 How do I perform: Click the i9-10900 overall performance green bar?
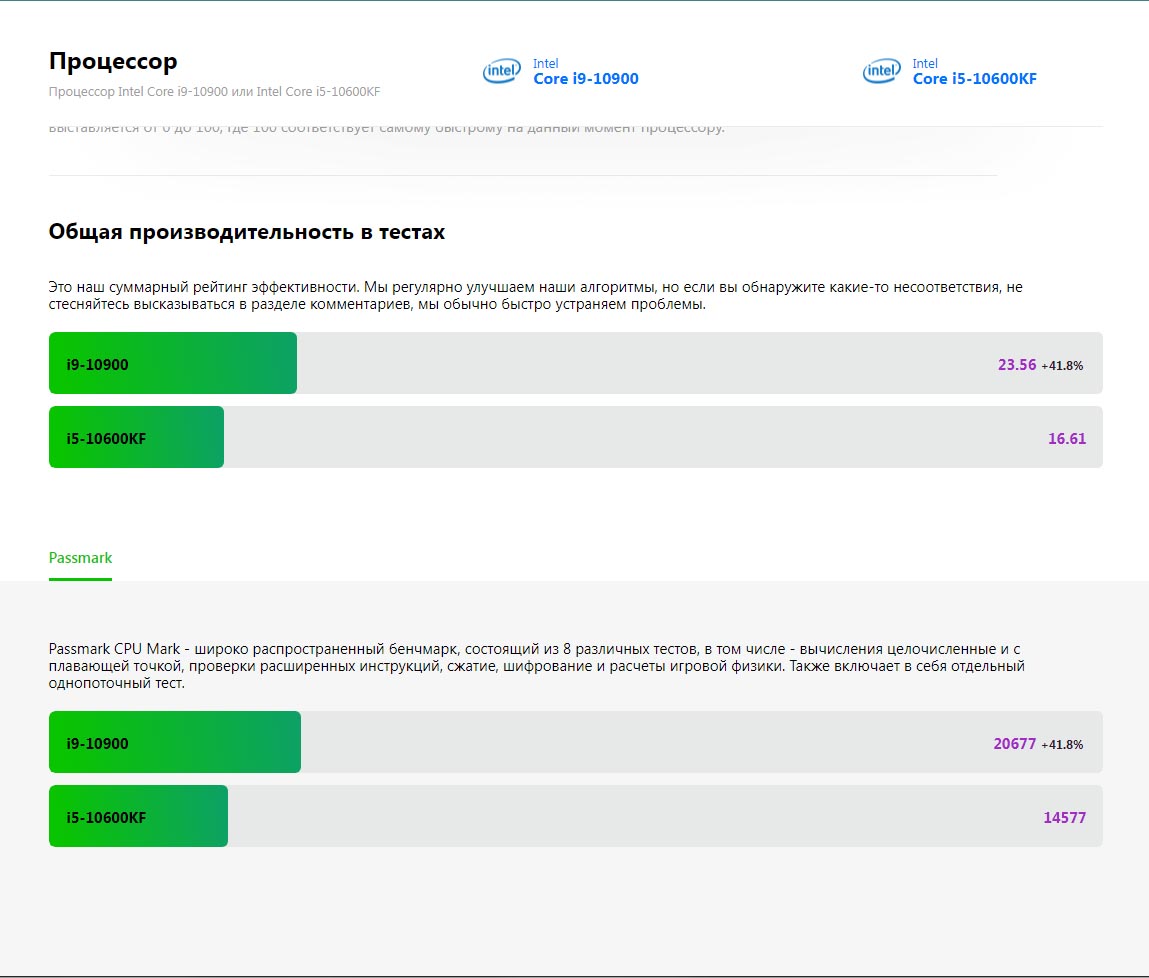[x=173, y=363]
